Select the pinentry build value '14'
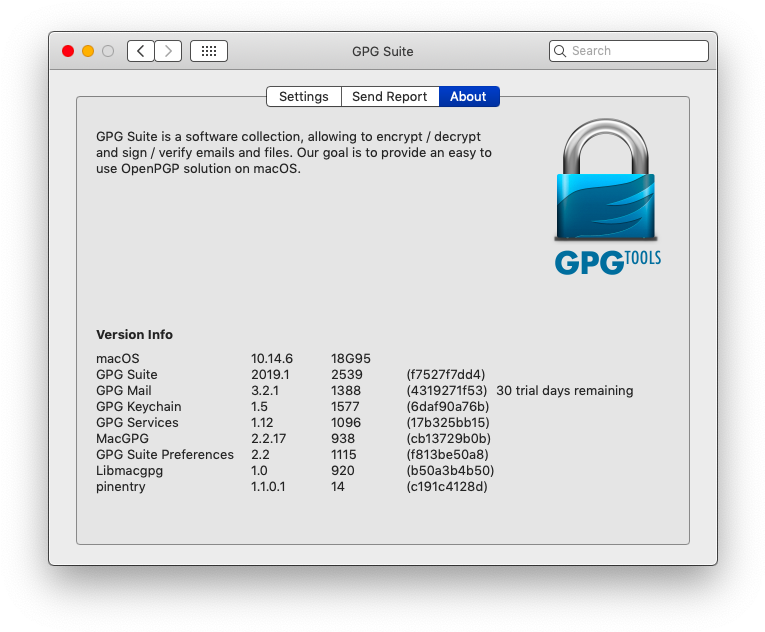 pyautogui.click(x=338, y=487)
